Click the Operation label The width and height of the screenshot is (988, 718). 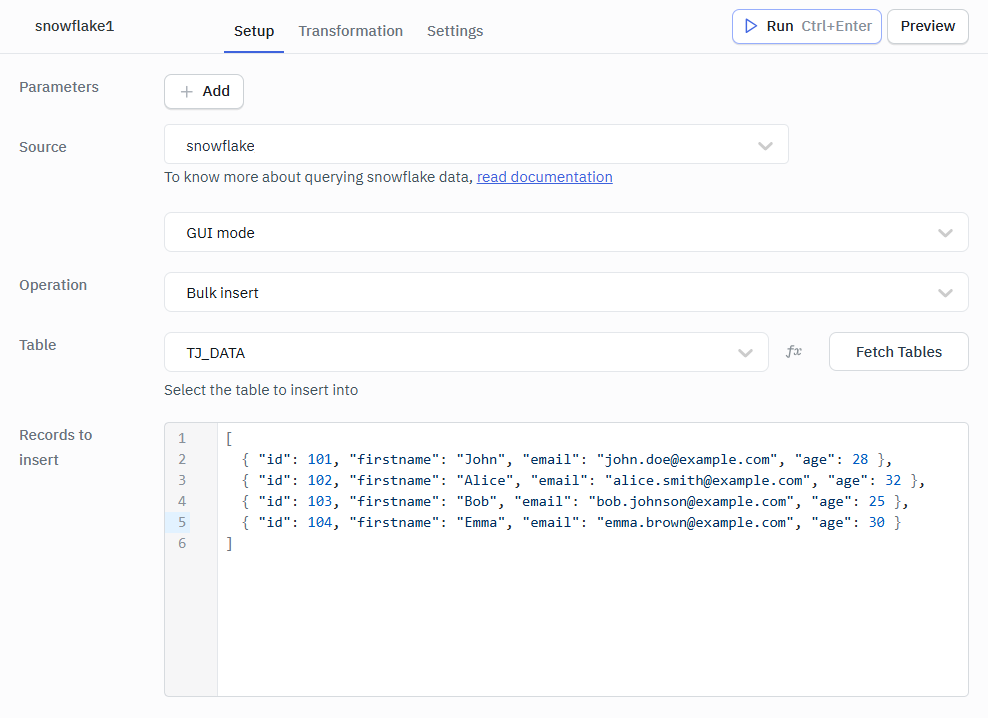coord(53,285)
